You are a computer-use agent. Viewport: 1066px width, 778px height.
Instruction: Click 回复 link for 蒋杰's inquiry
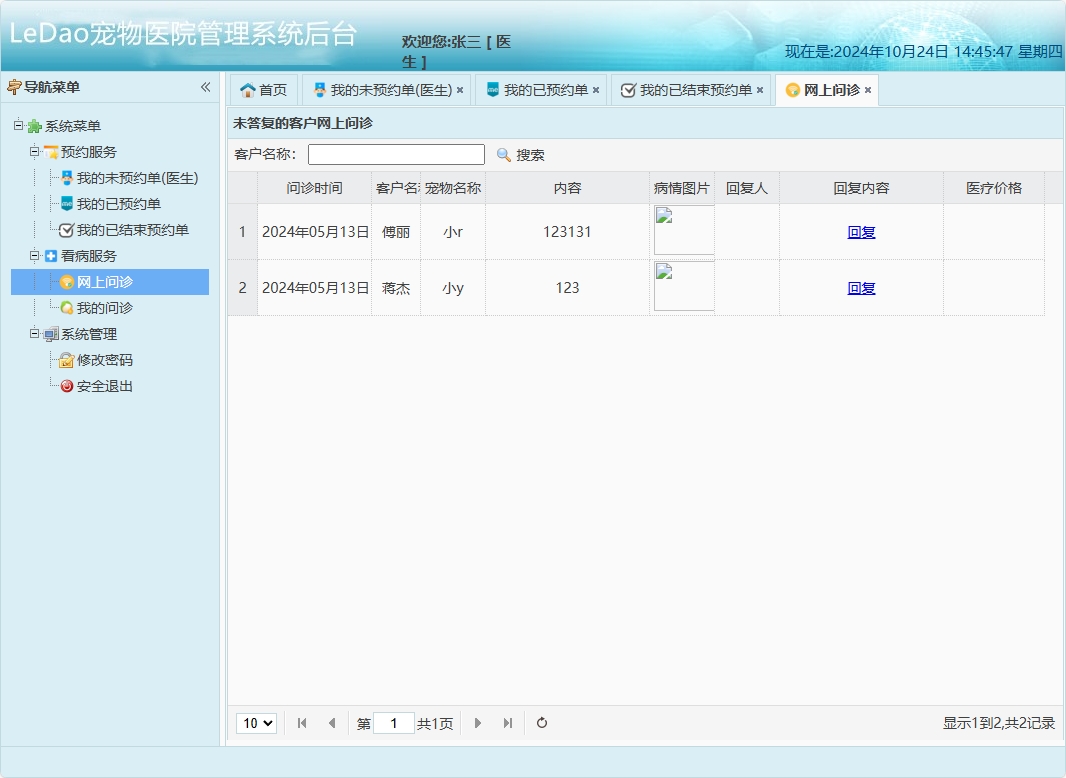point(860,288)
